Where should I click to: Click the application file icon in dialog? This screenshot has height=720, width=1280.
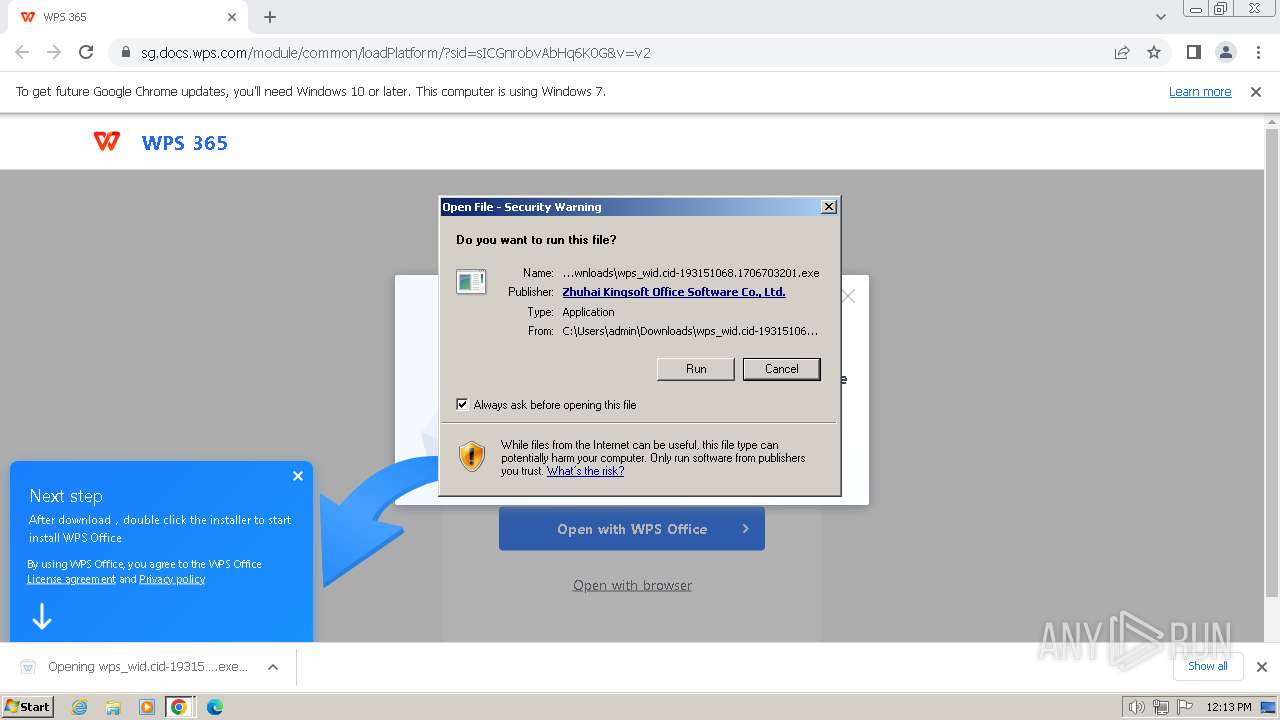[471, 281]
